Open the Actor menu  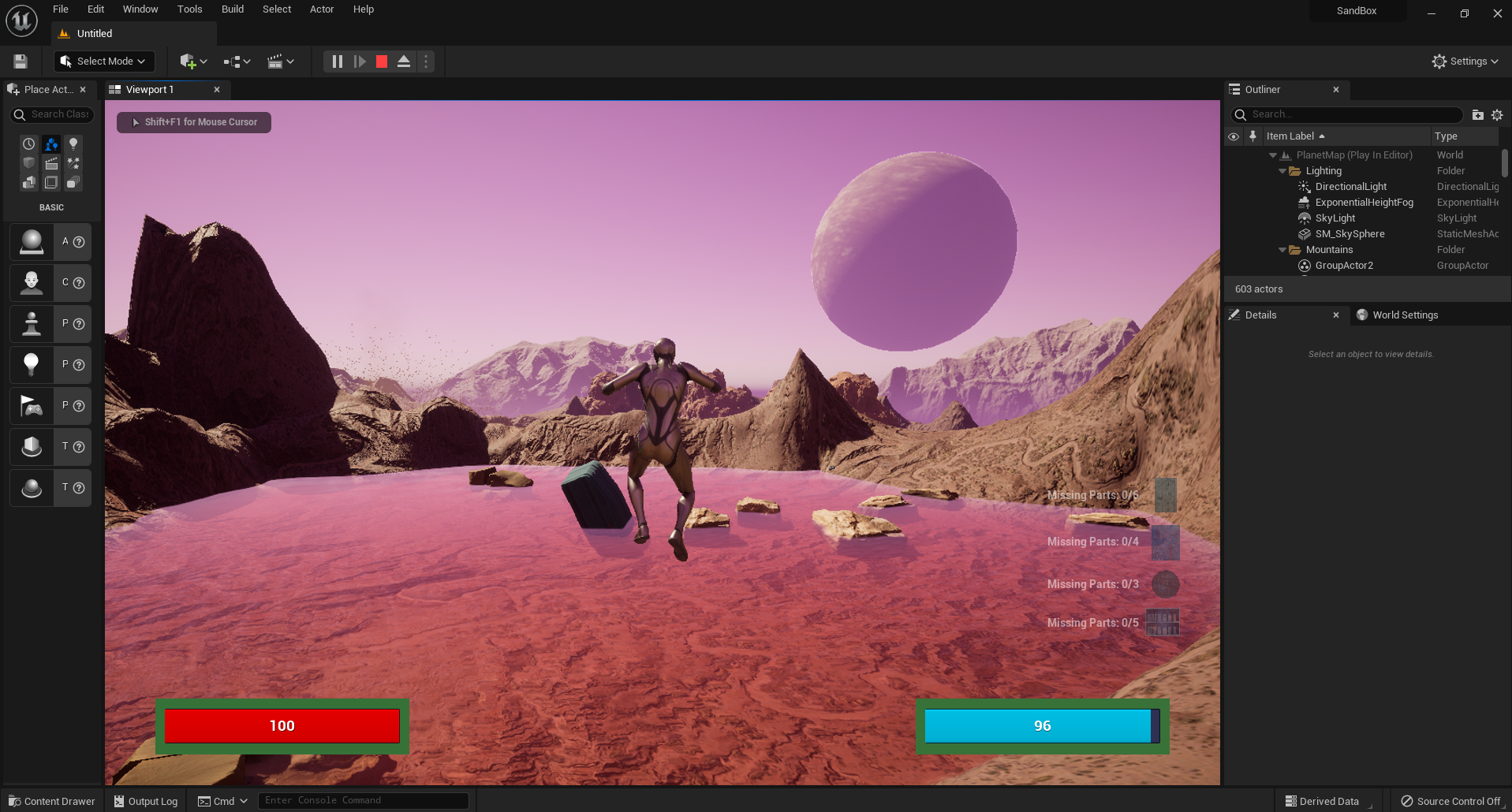point(322,9)
